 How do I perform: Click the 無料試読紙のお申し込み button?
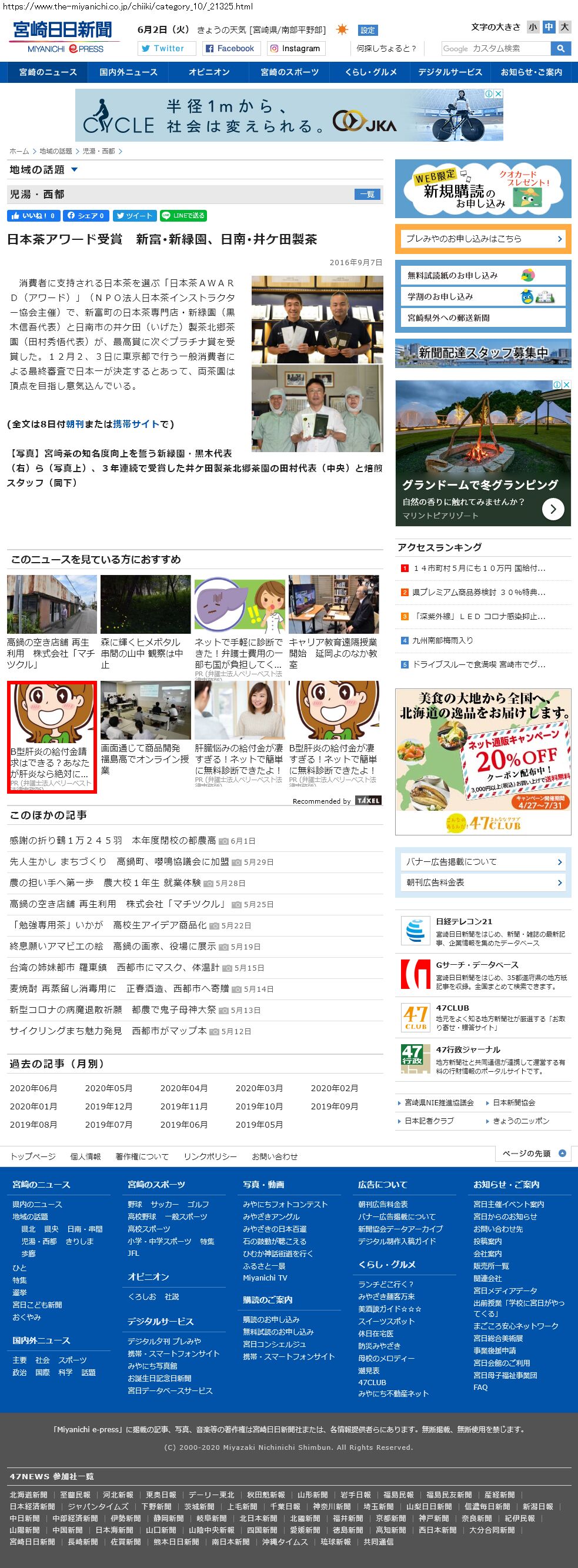pyautogui.click(x=483, y=276)
